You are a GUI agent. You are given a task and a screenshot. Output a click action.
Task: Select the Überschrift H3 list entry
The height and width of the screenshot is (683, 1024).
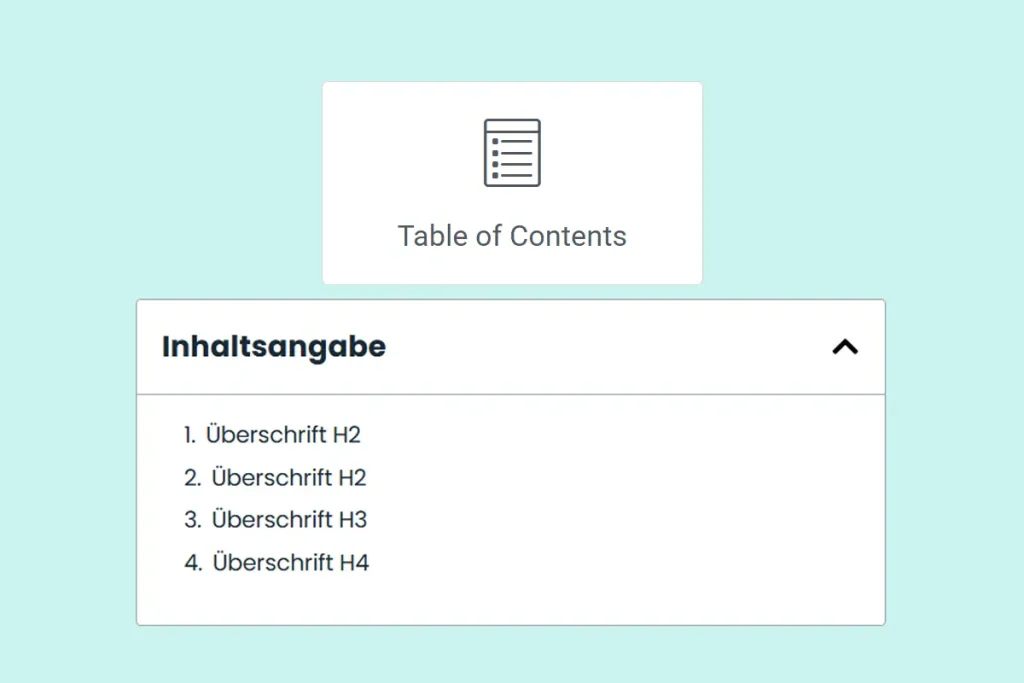point(288,520)
